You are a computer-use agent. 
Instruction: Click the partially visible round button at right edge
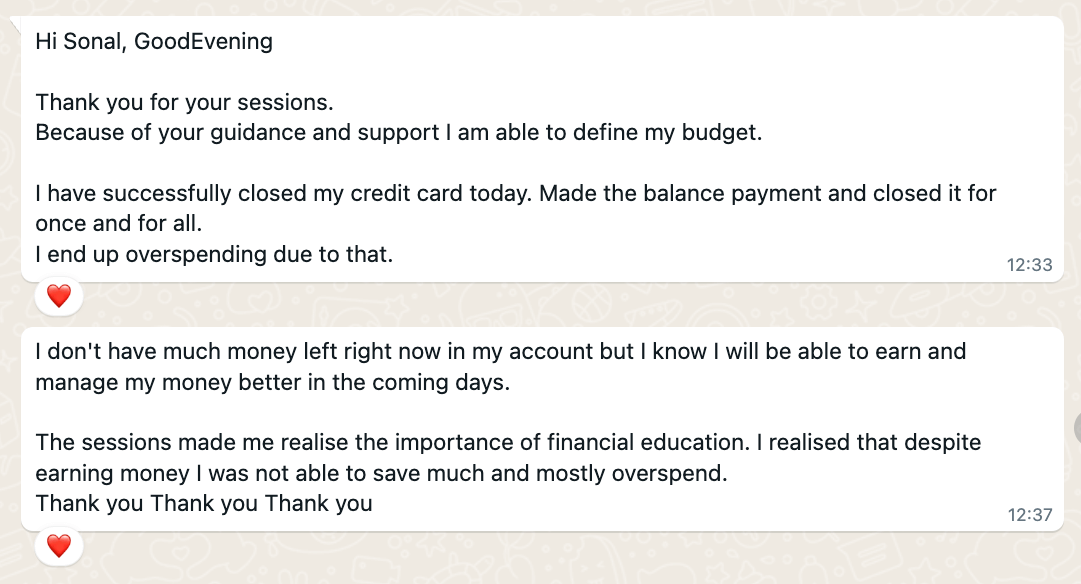click(1077, 428)
